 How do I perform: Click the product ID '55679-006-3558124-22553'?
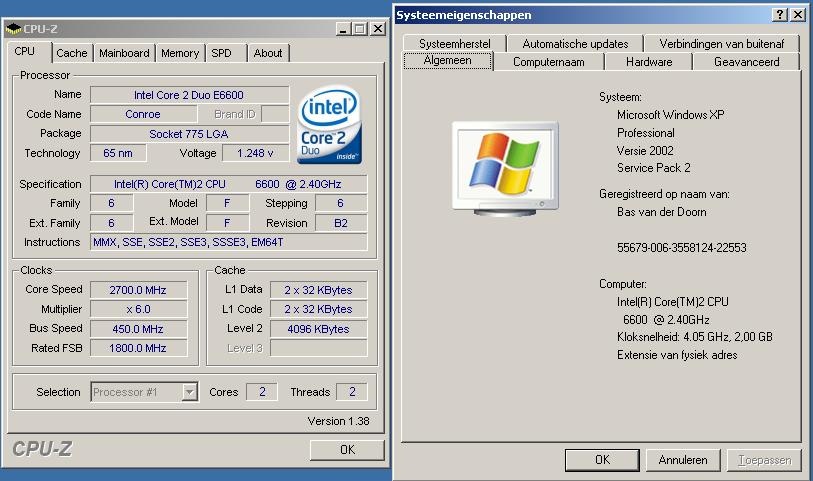coord(681,248)
